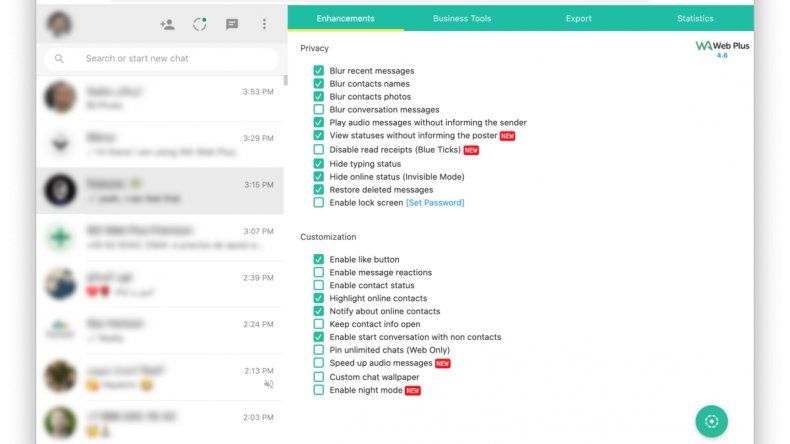Open the Status circle icon
The width and height of the screenshot is (790, 444).
tap(200, 24)
